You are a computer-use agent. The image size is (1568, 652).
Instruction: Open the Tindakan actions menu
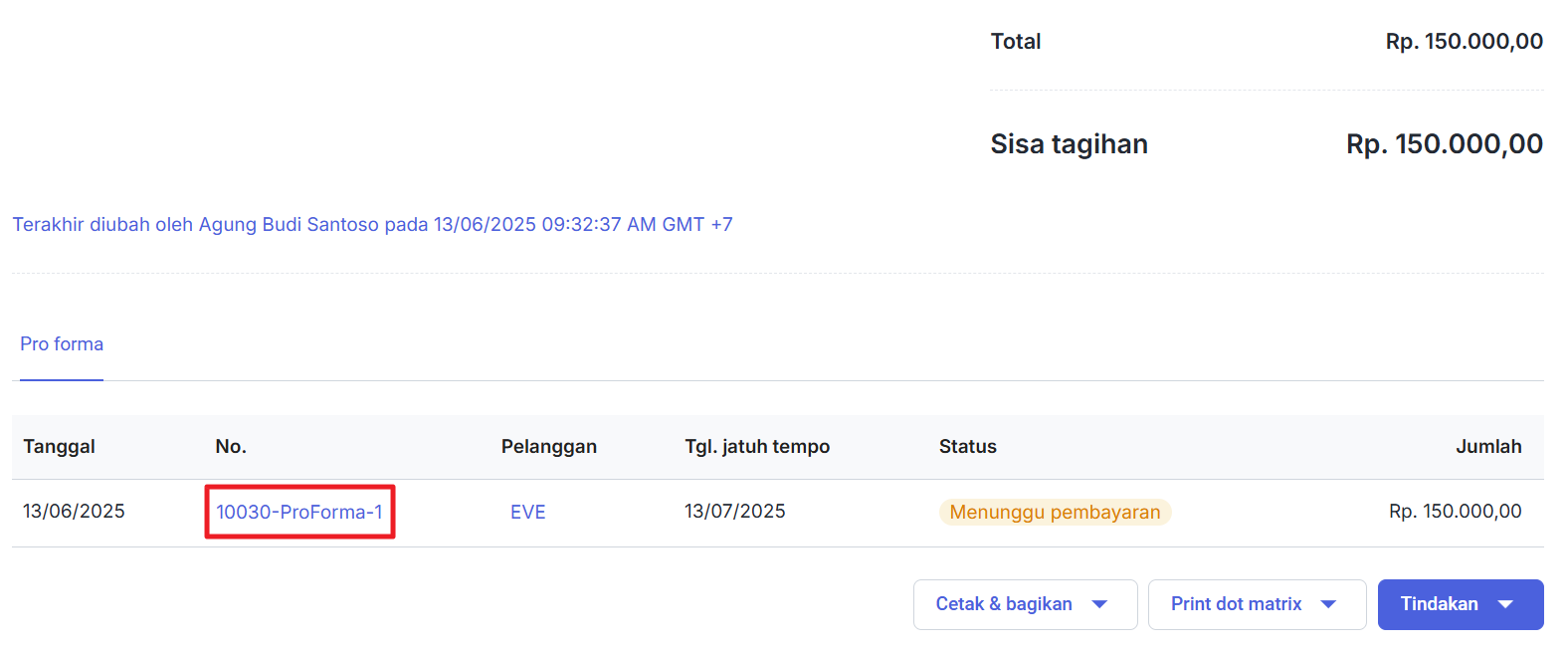coord(1439,604)
